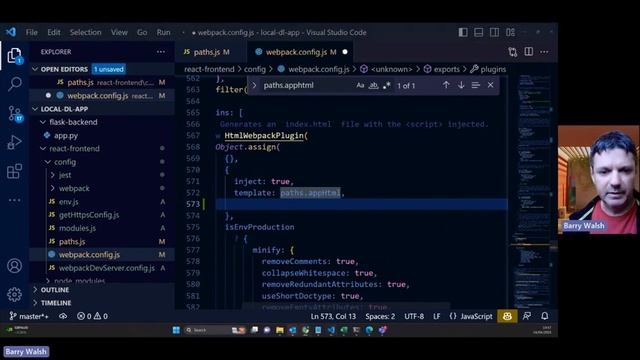Show additional views ellipsis in activity bar
The width and height of the screenshot is (640, 360).
pos(14,200)
